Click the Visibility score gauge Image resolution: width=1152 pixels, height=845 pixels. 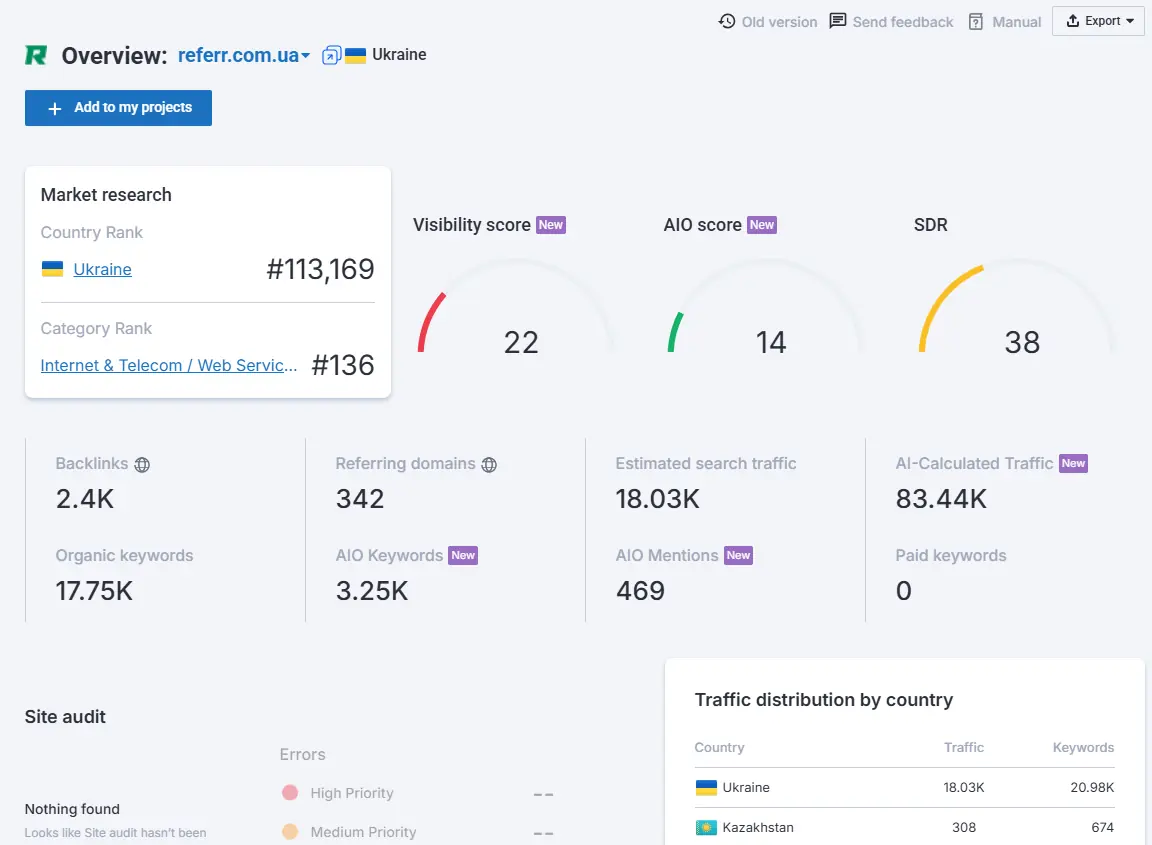tap(517, 310)
